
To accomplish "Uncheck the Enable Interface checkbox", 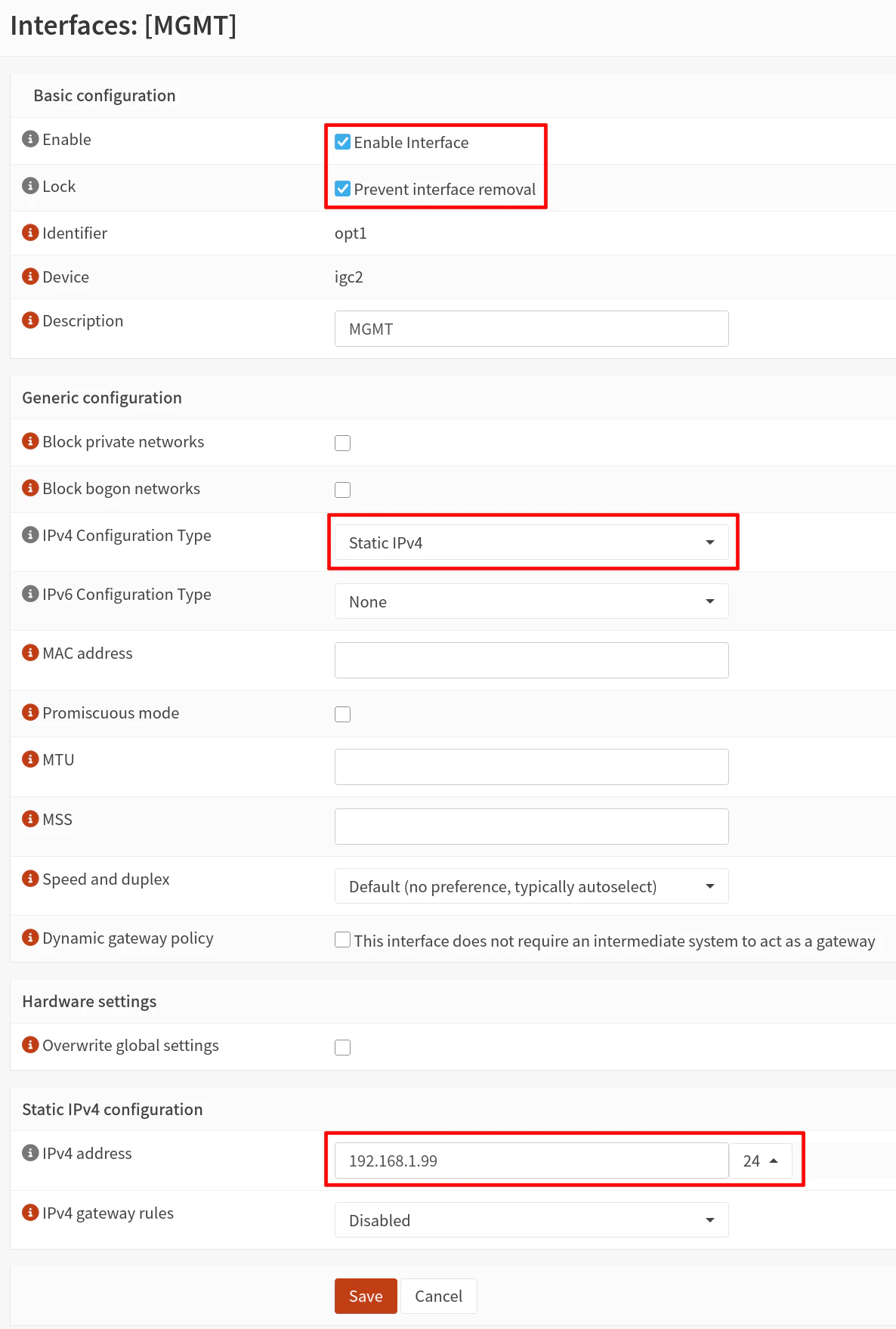I will 343,142.
